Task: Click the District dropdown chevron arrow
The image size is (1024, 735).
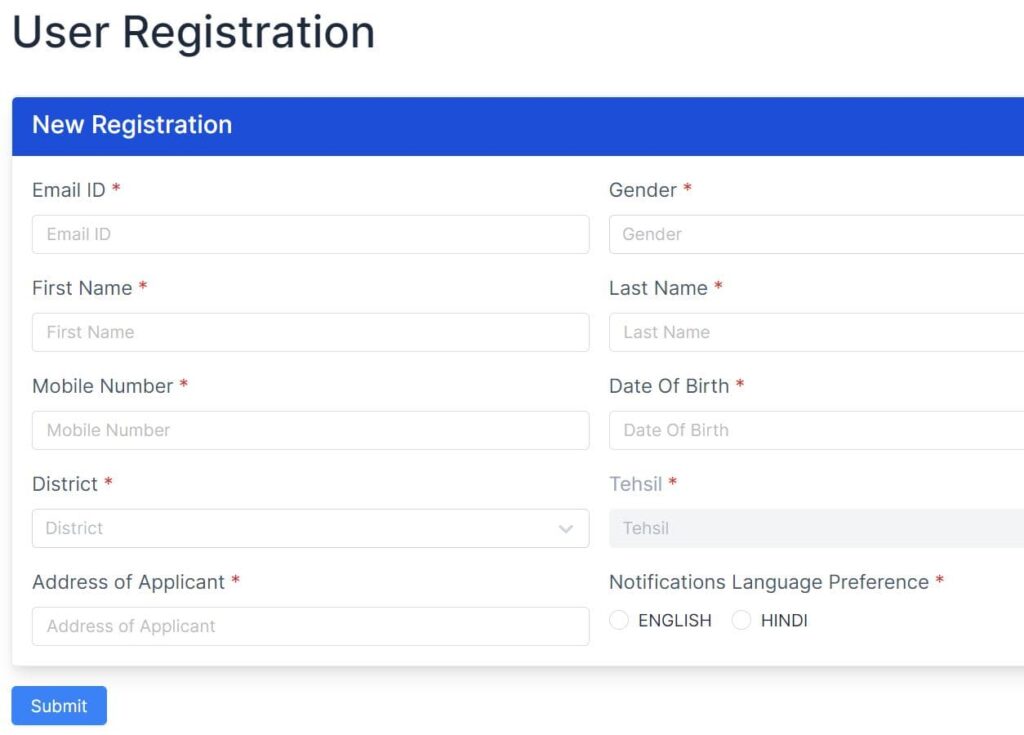Action: coord(566,529)
